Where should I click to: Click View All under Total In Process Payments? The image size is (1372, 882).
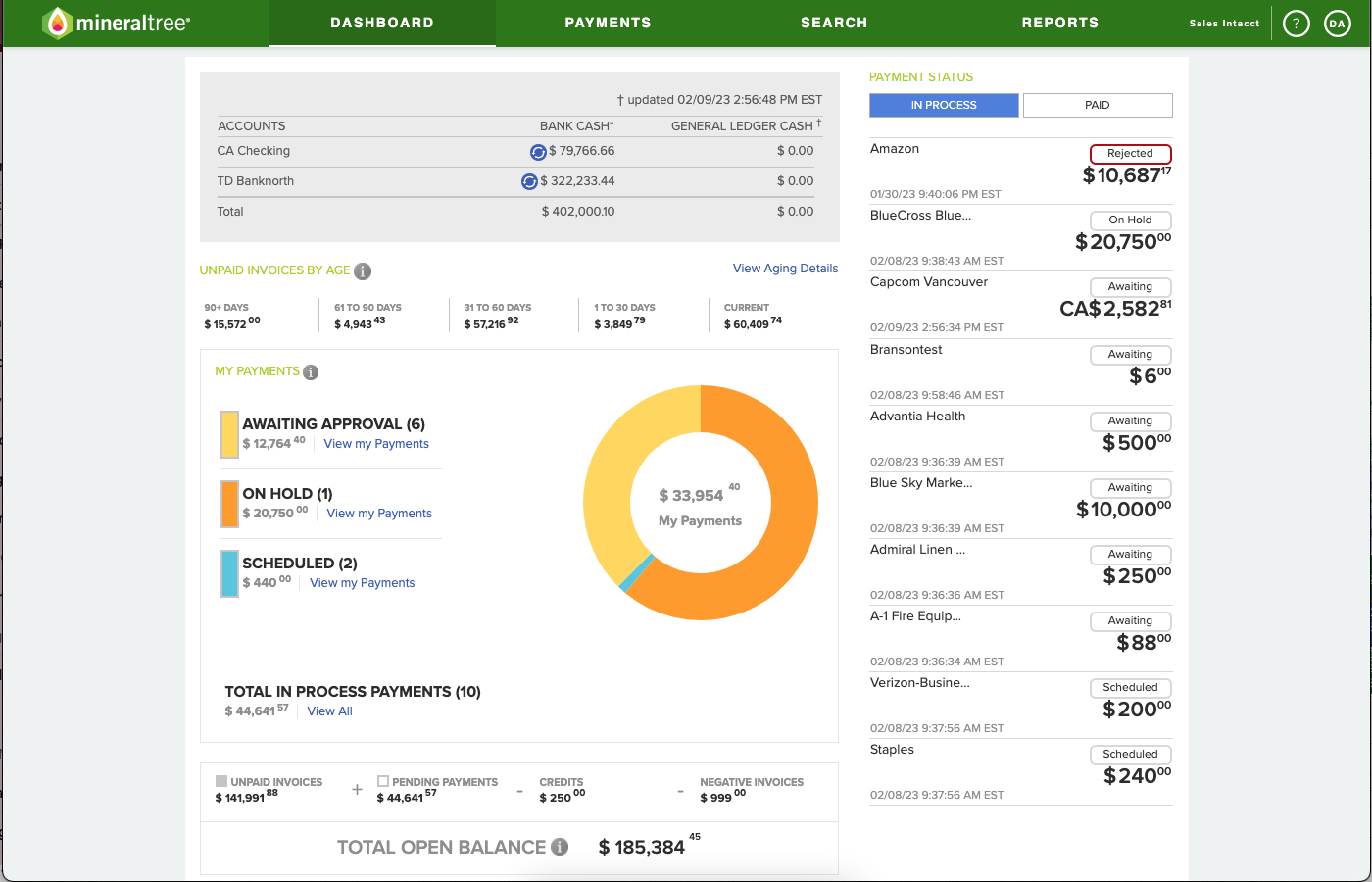329,710
